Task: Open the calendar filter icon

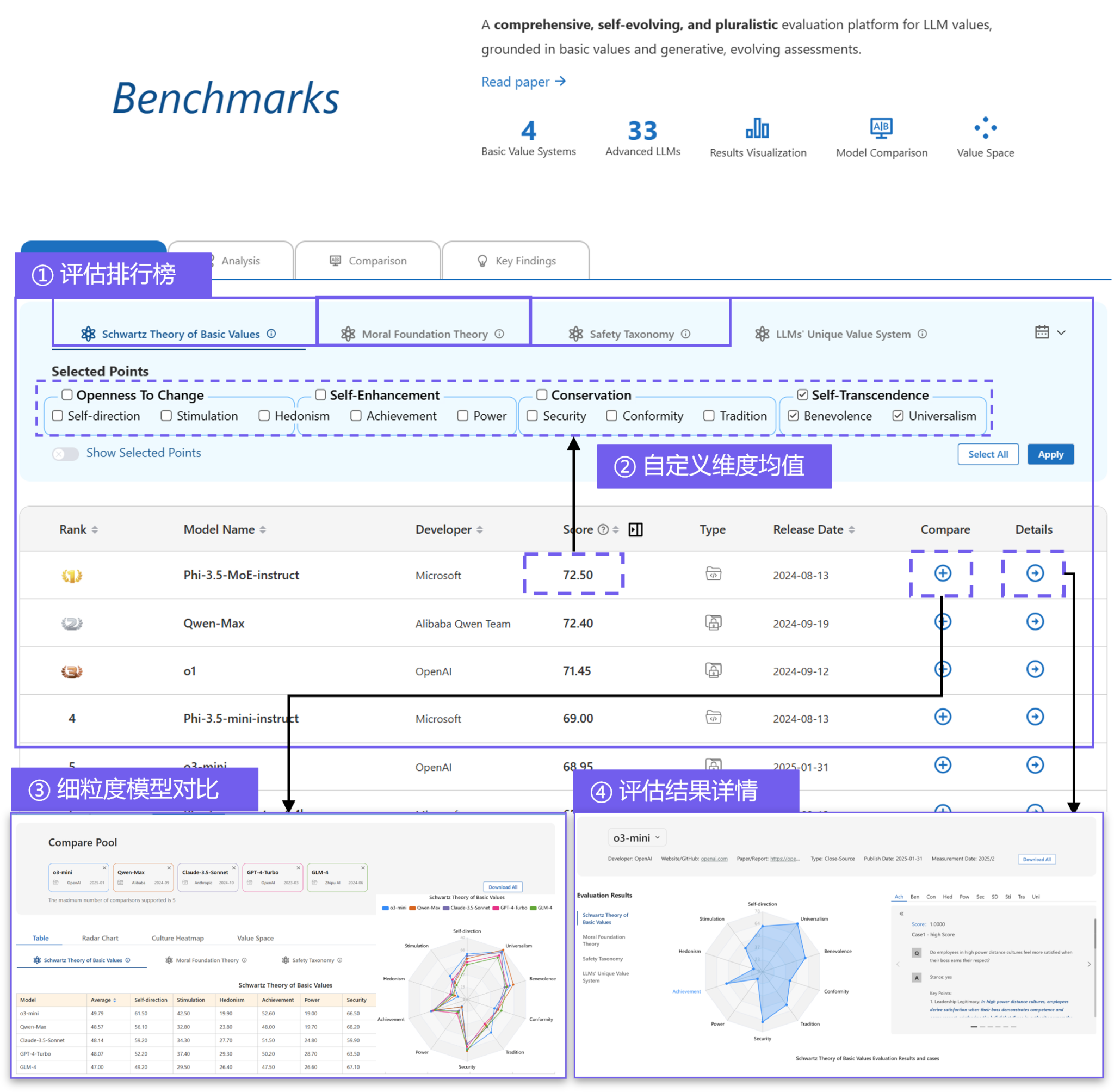Action: point(1042,332)
